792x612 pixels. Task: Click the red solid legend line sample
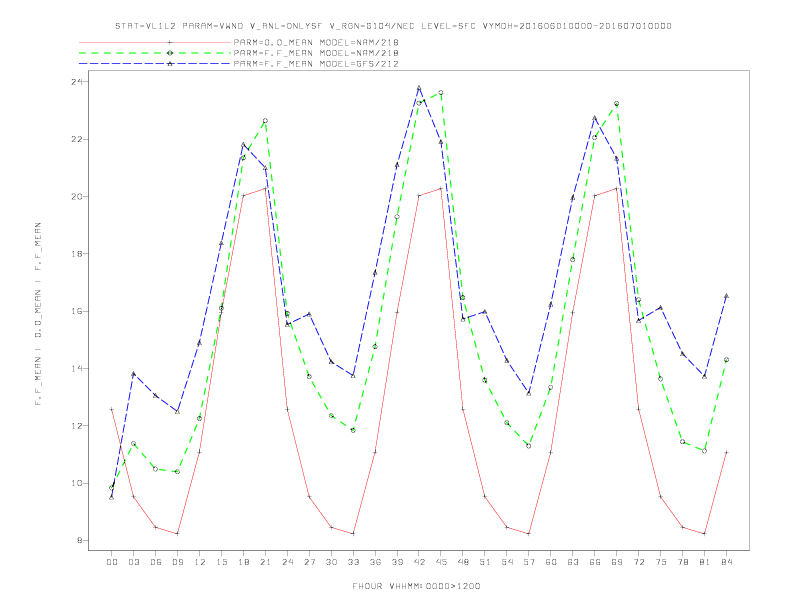(x=155, y=42)
